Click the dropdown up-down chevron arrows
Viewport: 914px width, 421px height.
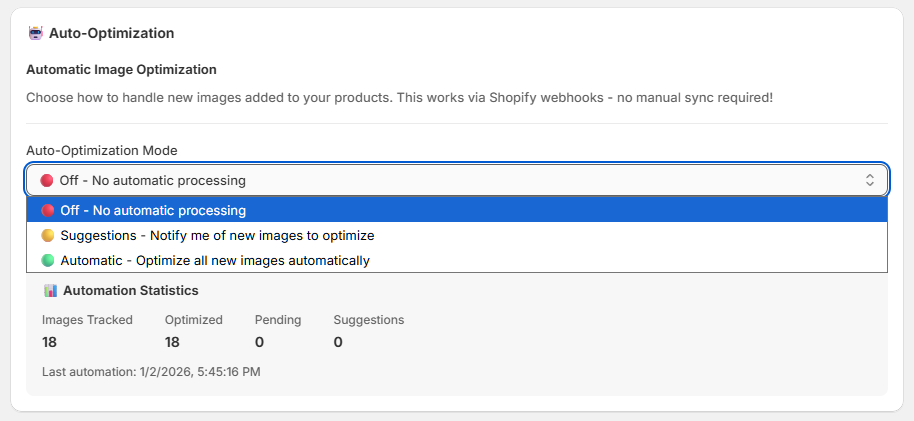[870, 180]
